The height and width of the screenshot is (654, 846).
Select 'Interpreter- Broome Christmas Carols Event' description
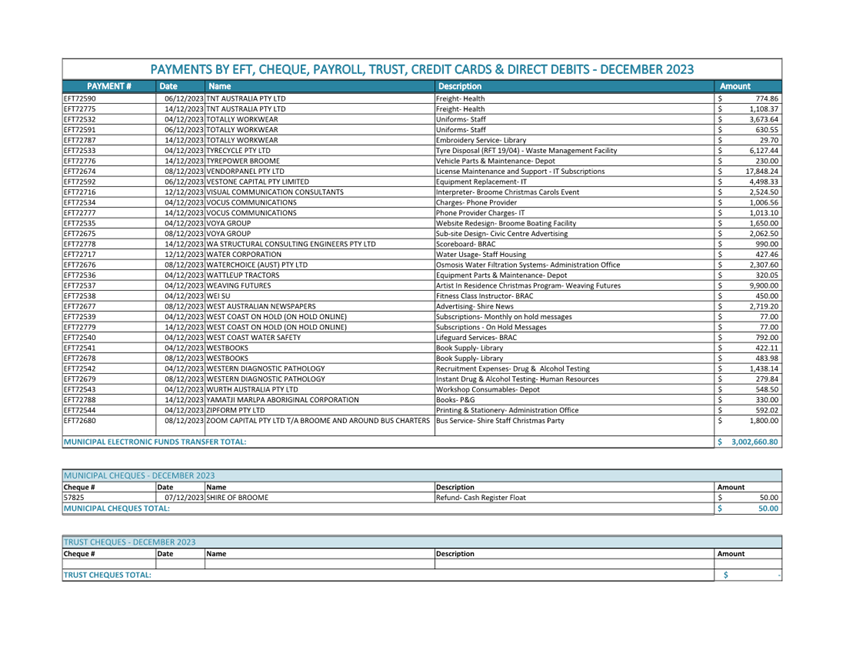click(507, 192)
